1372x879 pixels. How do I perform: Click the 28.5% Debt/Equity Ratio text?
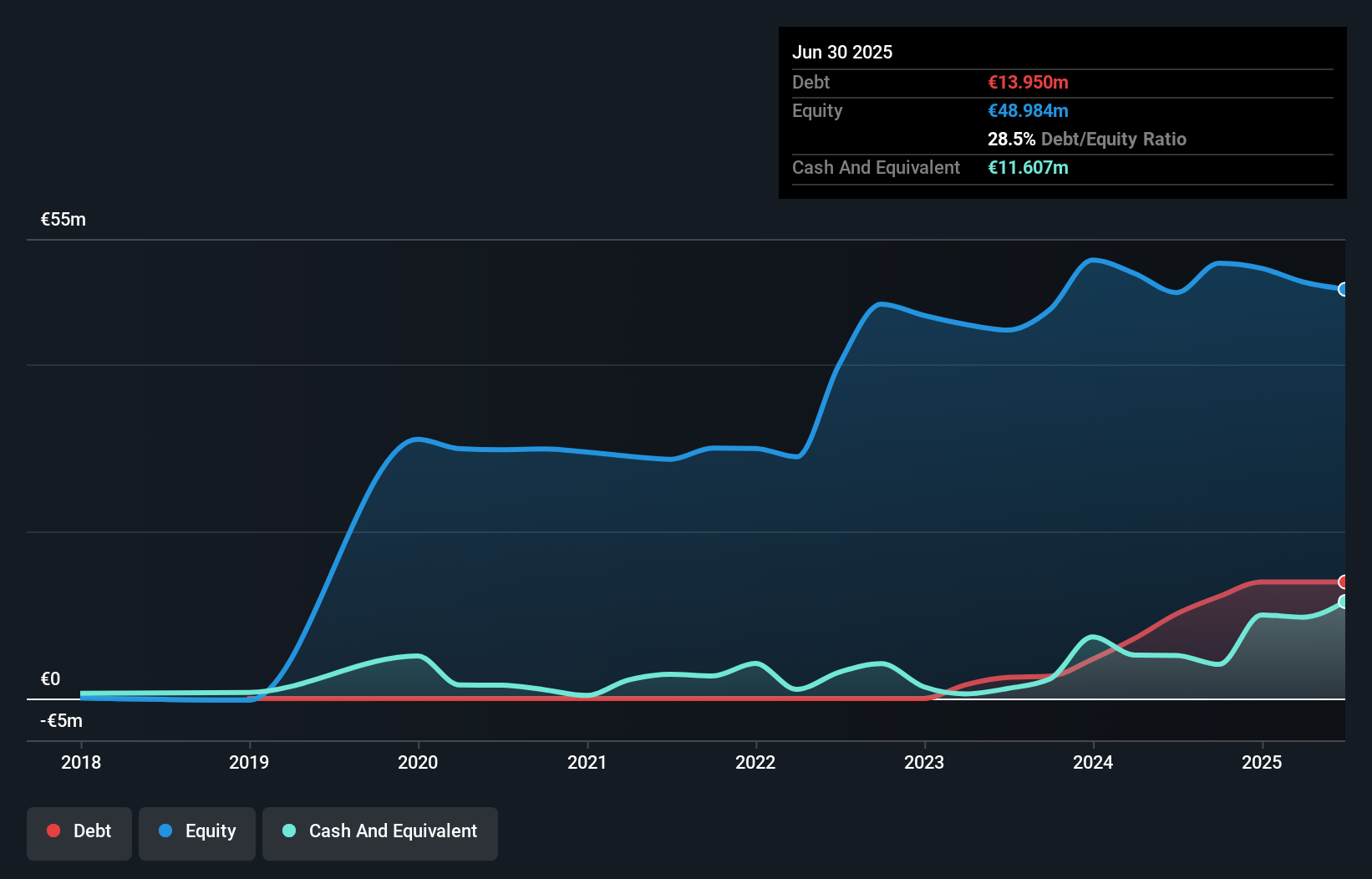1087,139
